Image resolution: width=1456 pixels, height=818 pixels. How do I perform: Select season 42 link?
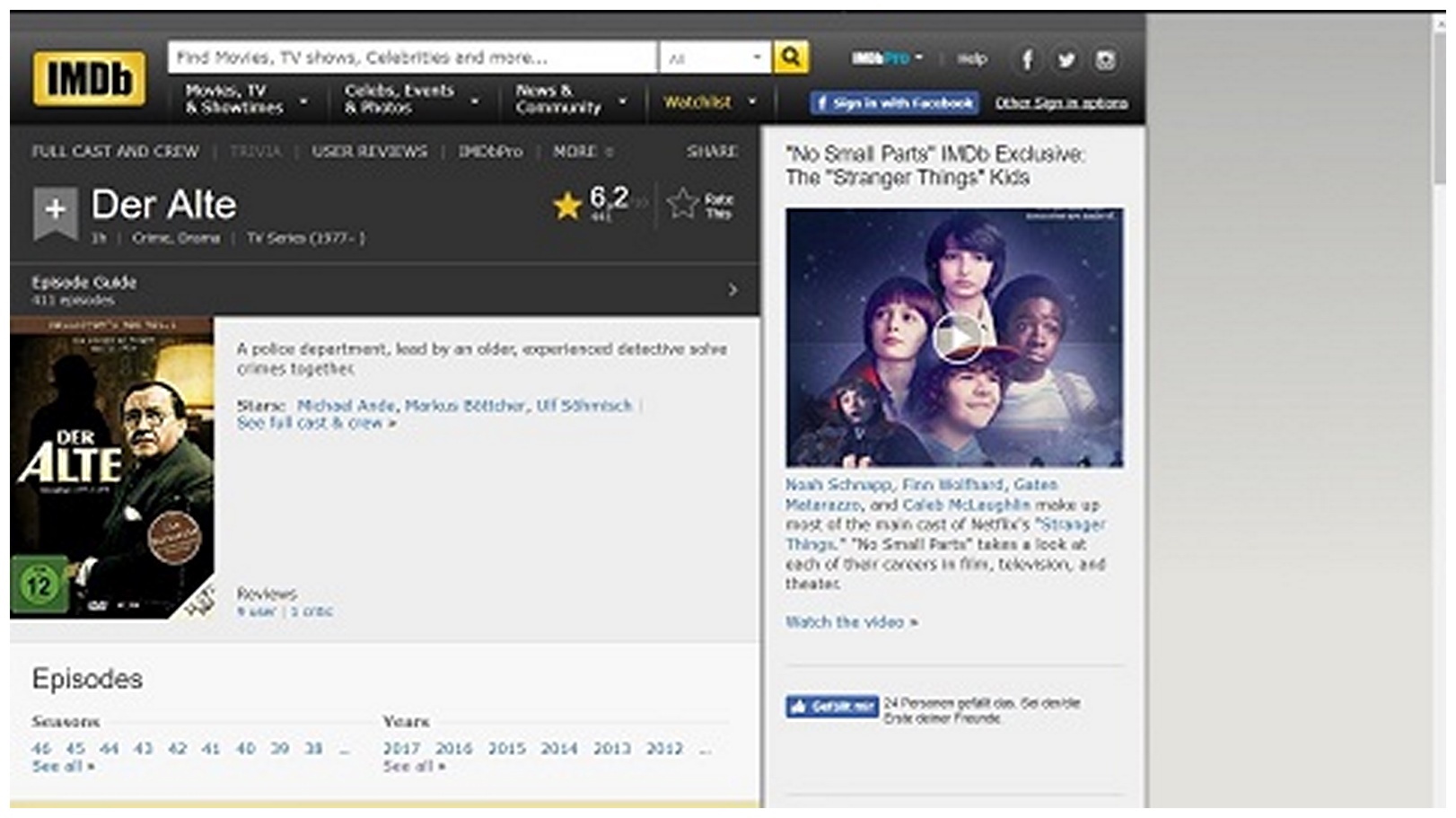pyautogui.click(x=178, y=749)
